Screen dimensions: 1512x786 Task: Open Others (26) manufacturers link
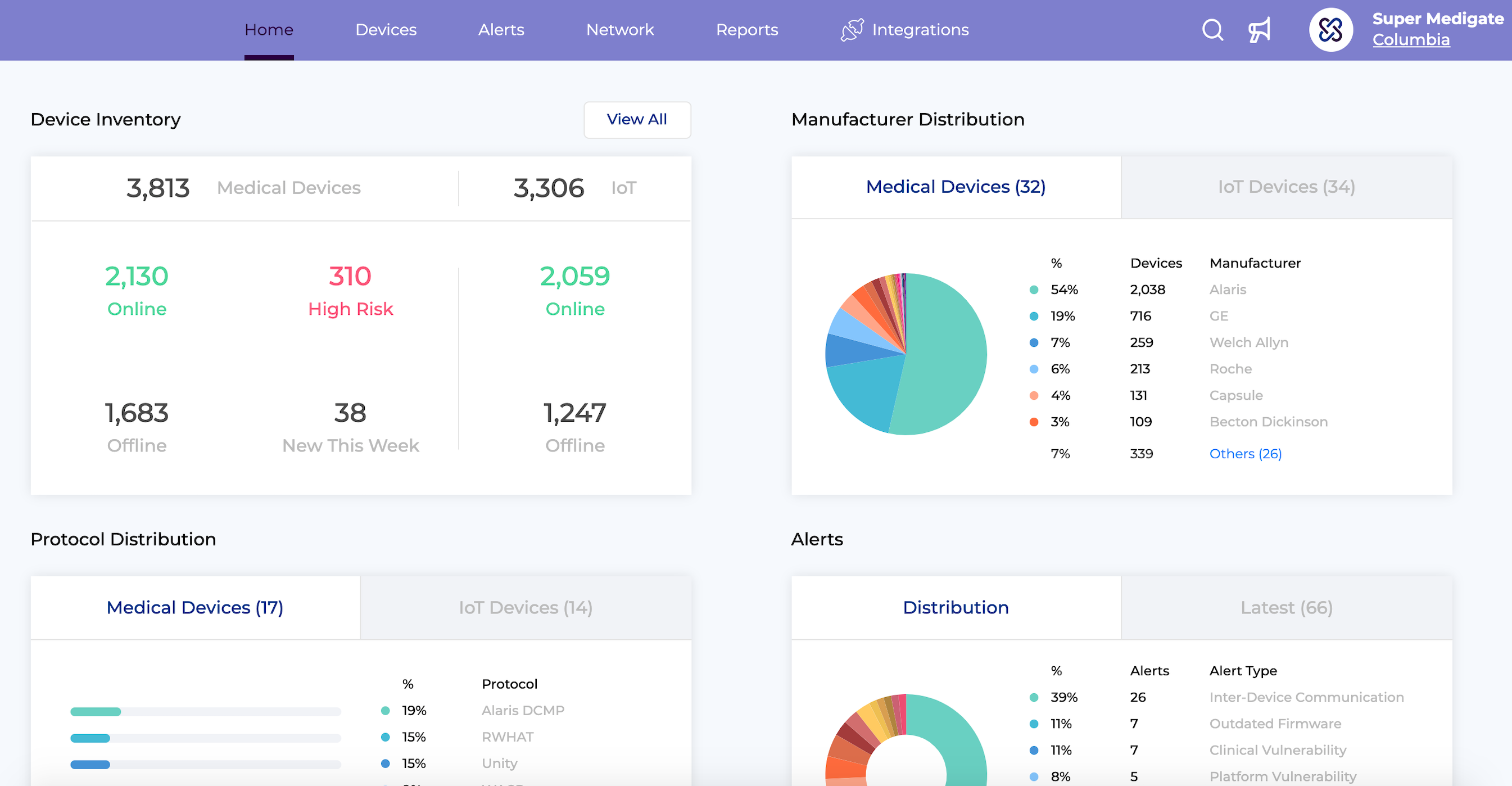click(1245, 454)
